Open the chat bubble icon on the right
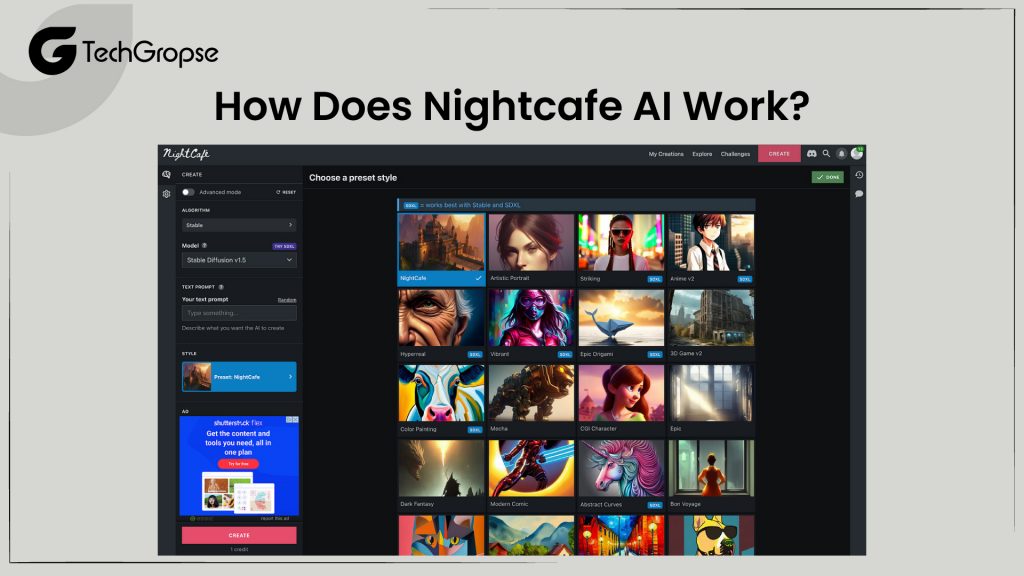Screen dimensions: 1024x576 pyautogui.click(x=859, y=193)
